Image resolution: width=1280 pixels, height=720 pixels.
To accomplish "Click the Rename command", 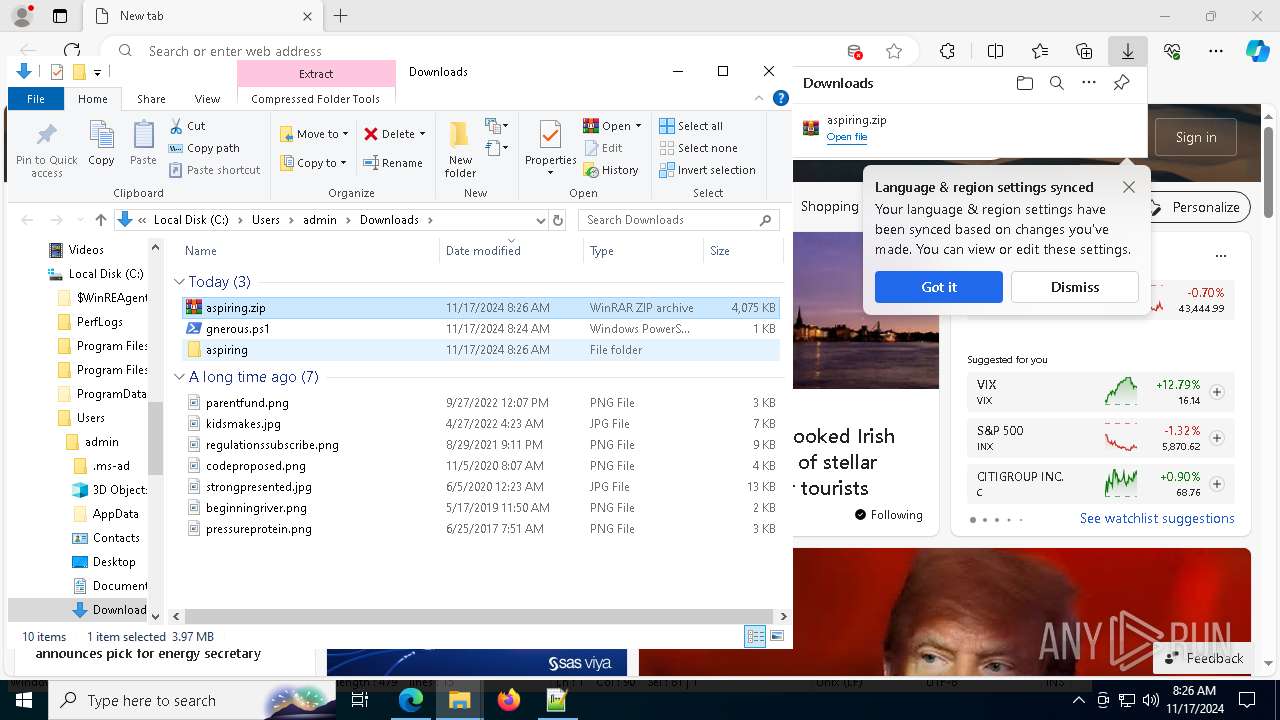I will 392,163.
